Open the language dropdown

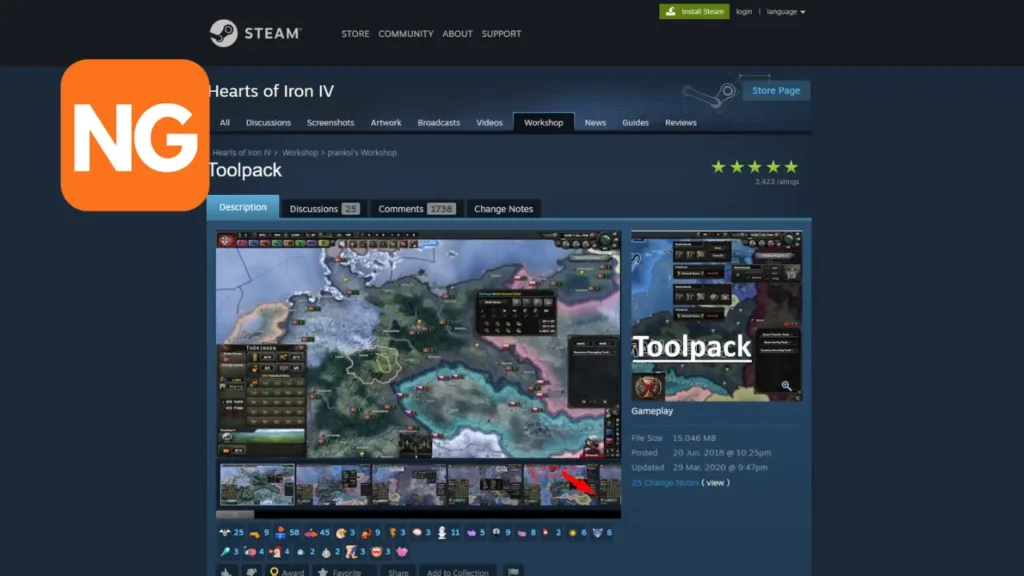786,12
